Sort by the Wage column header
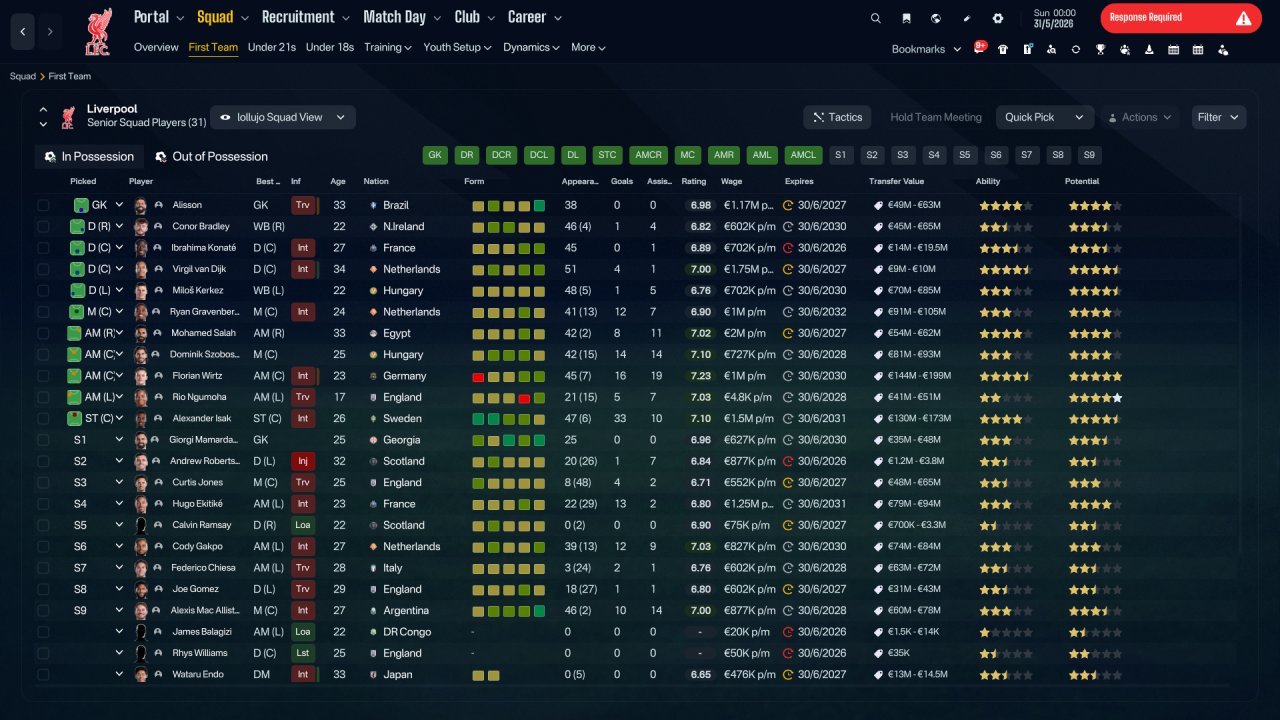The height and width of the screenshot is (720, 1280). (731, 182)
